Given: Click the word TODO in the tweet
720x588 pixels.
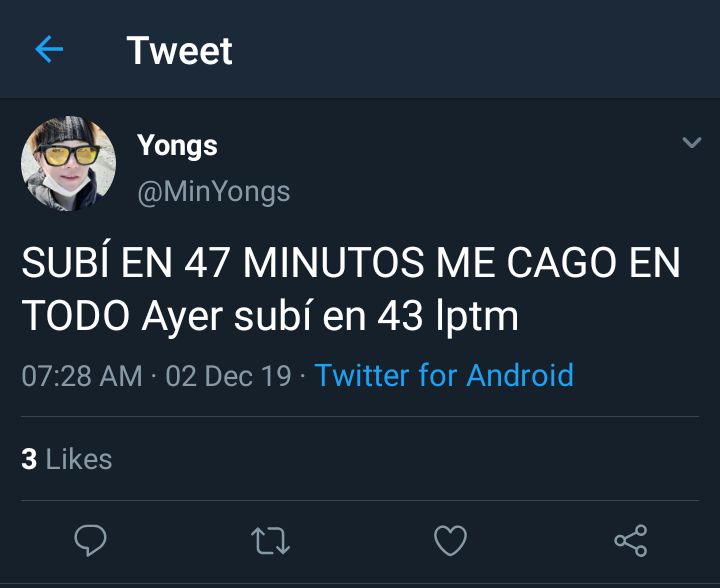Looking at the screenshot, I should point(76,316).
